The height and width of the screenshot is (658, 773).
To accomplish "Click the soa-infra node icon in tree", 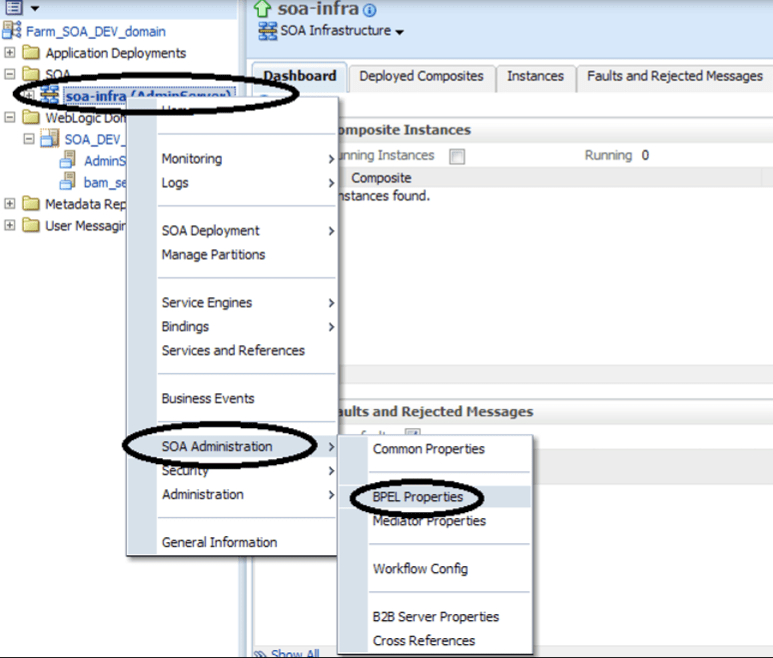I will pos(49,95).
